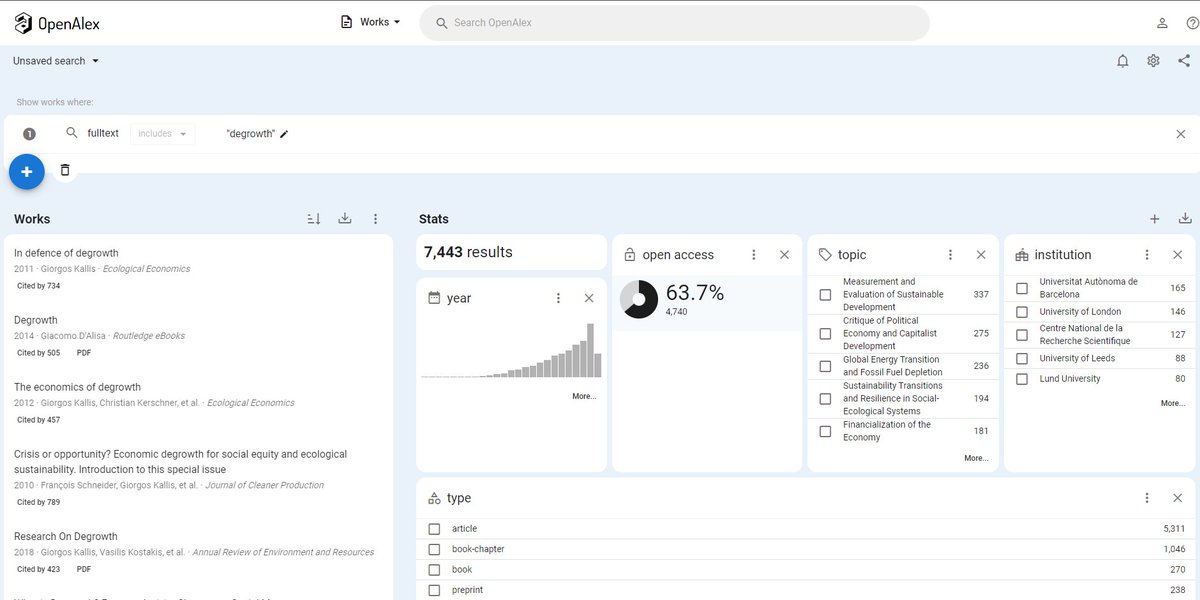Image resolution: width=1200 pixels, height=600 pixels.
Task: Open the Works sort icon
Action: click(x=314, y=219)
